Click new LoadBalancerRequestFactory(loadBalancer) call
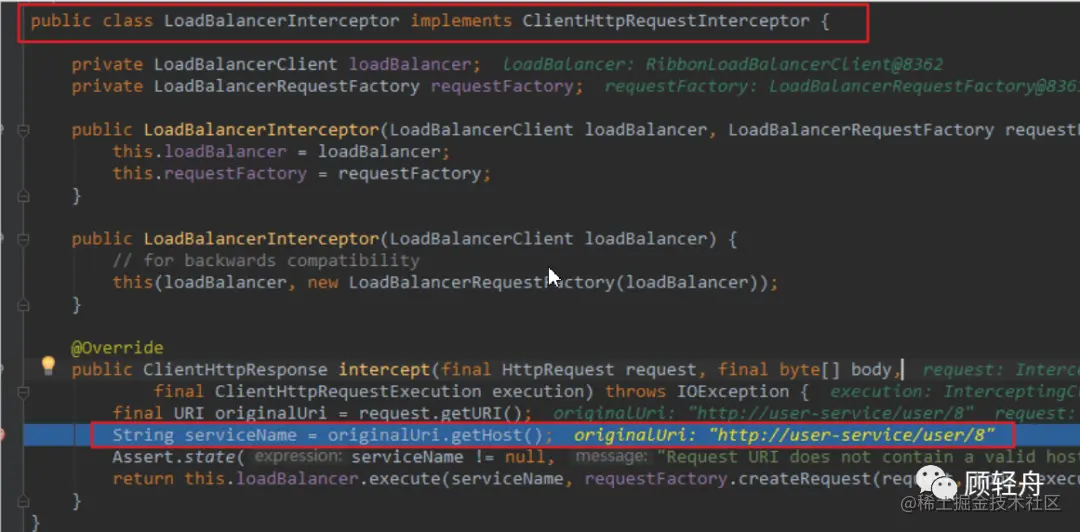 536,283
